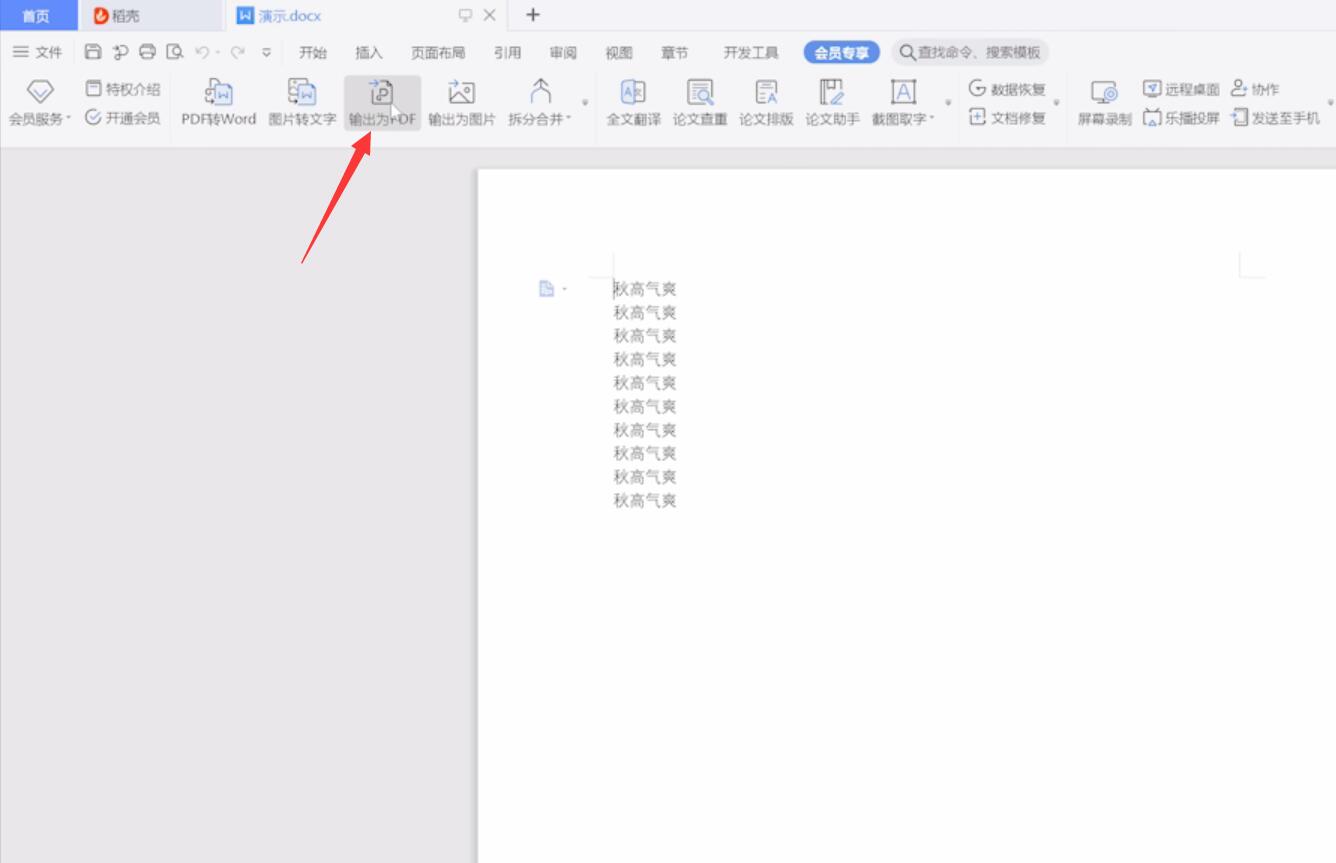Viewport: 1336px width, 863px height.
Task: Start 屏幕录制 recorder
Action: (x=1104, y=103)
